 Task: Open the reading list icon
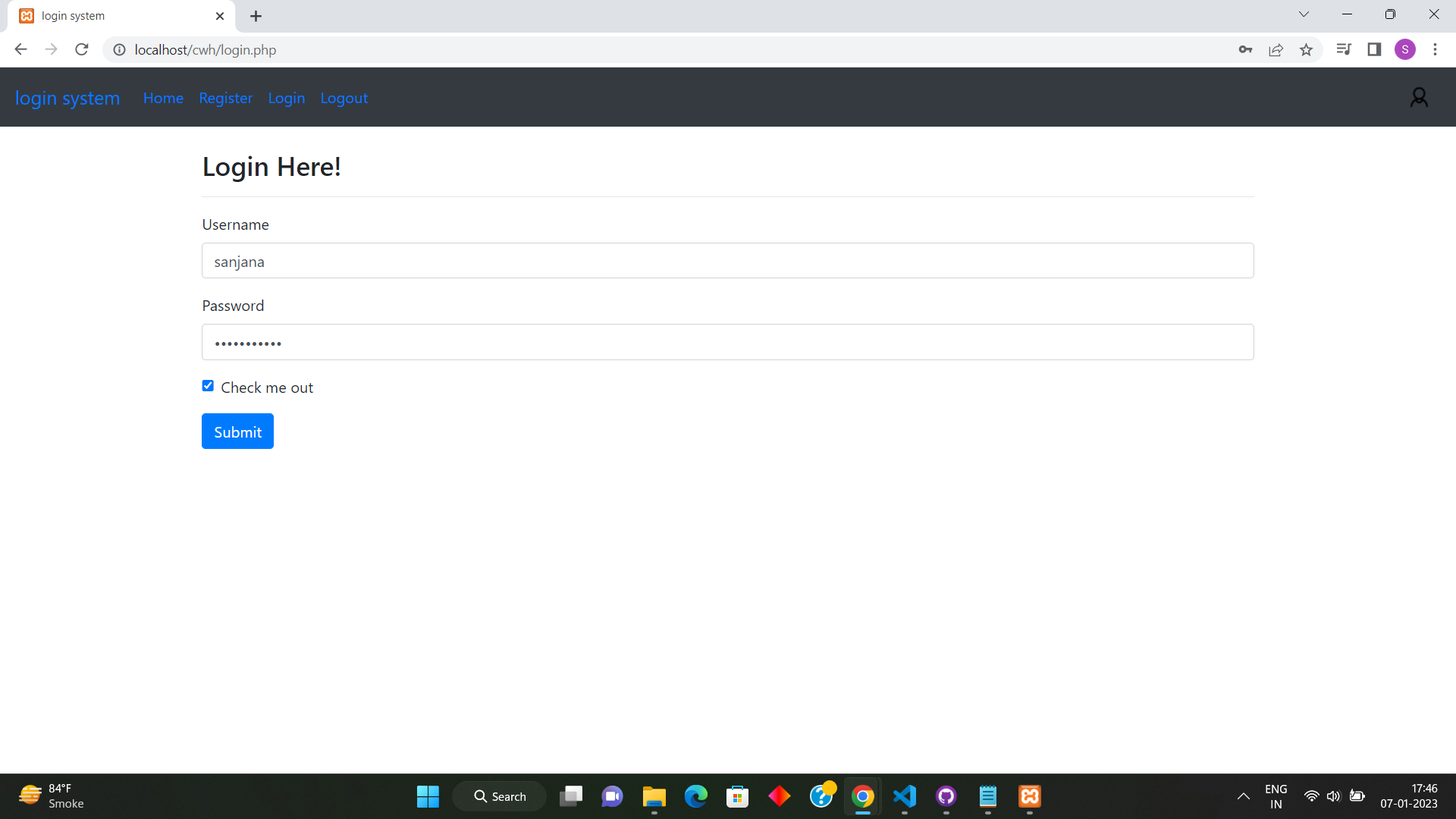[1344, 49]
